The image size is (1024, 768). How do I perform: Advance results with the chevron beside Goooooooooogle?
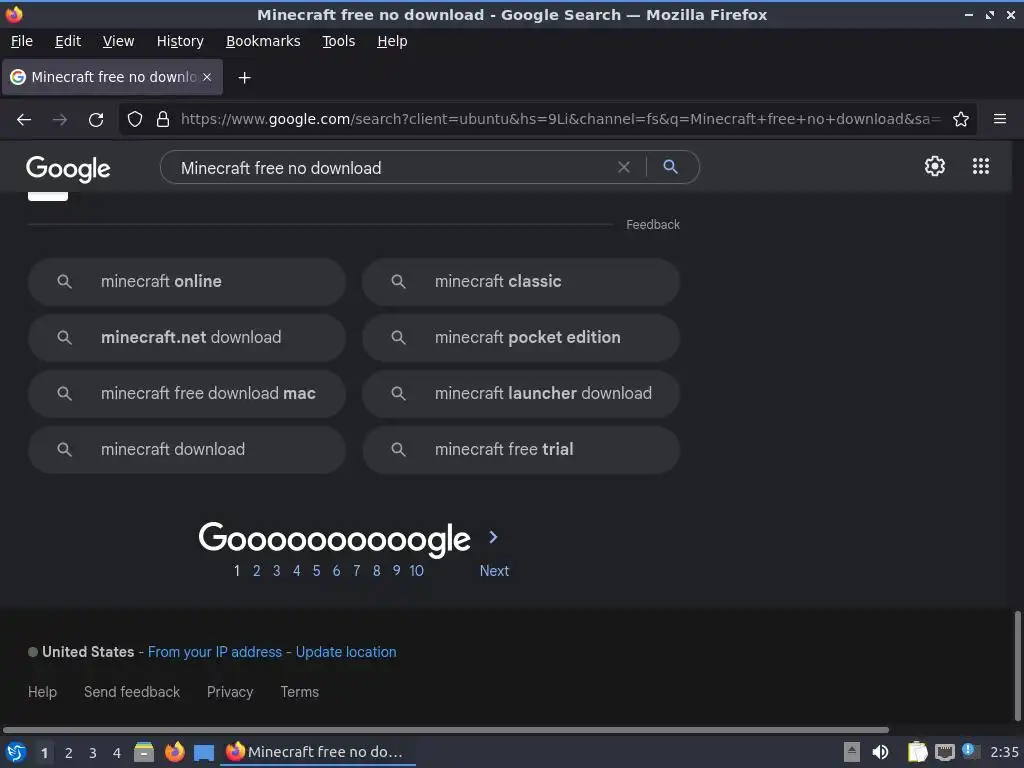point(493,537)
